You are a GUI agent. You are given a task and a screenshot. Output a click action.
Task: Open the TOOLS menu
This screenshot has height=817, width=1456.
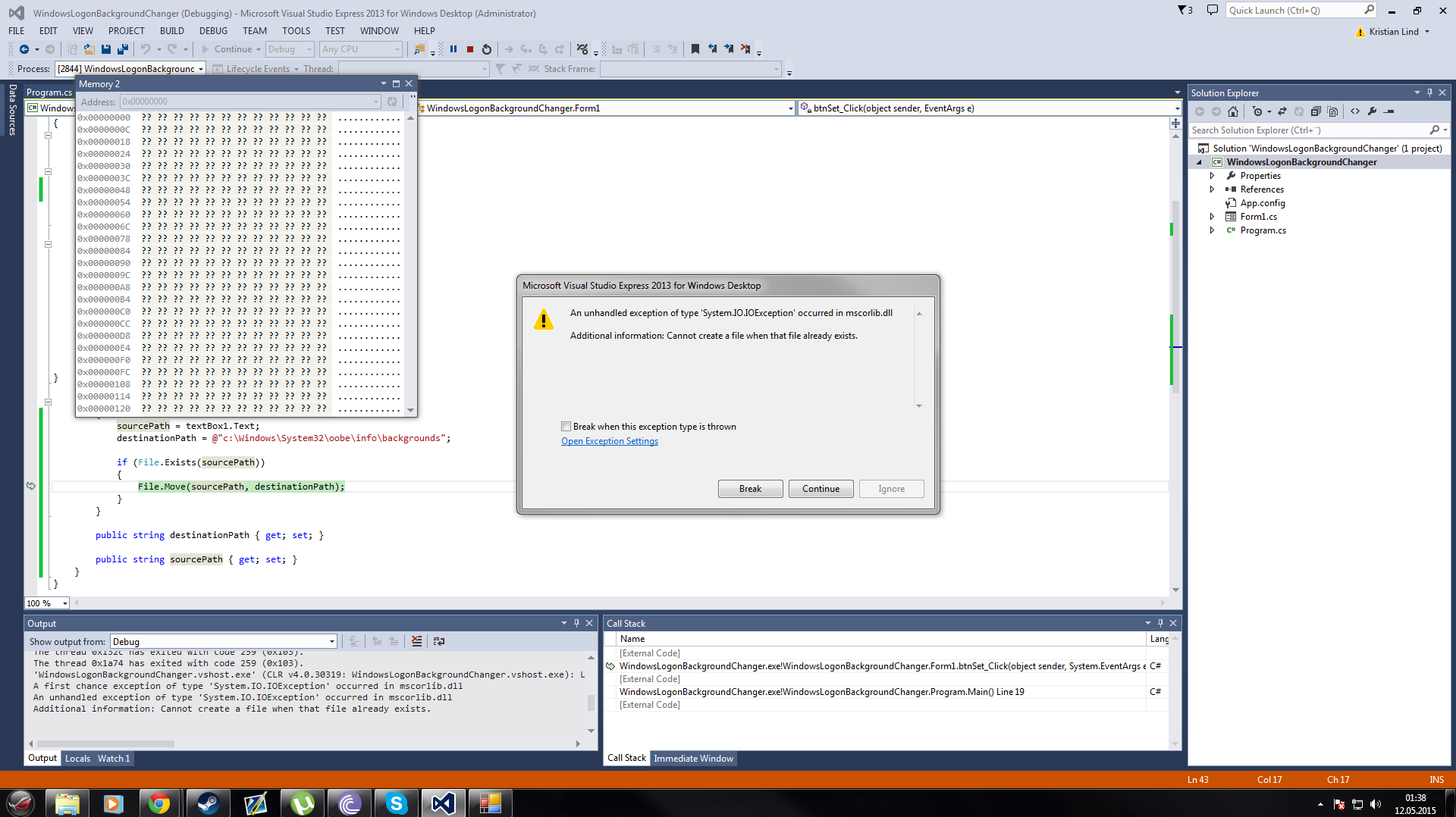[x=296, y=31]
